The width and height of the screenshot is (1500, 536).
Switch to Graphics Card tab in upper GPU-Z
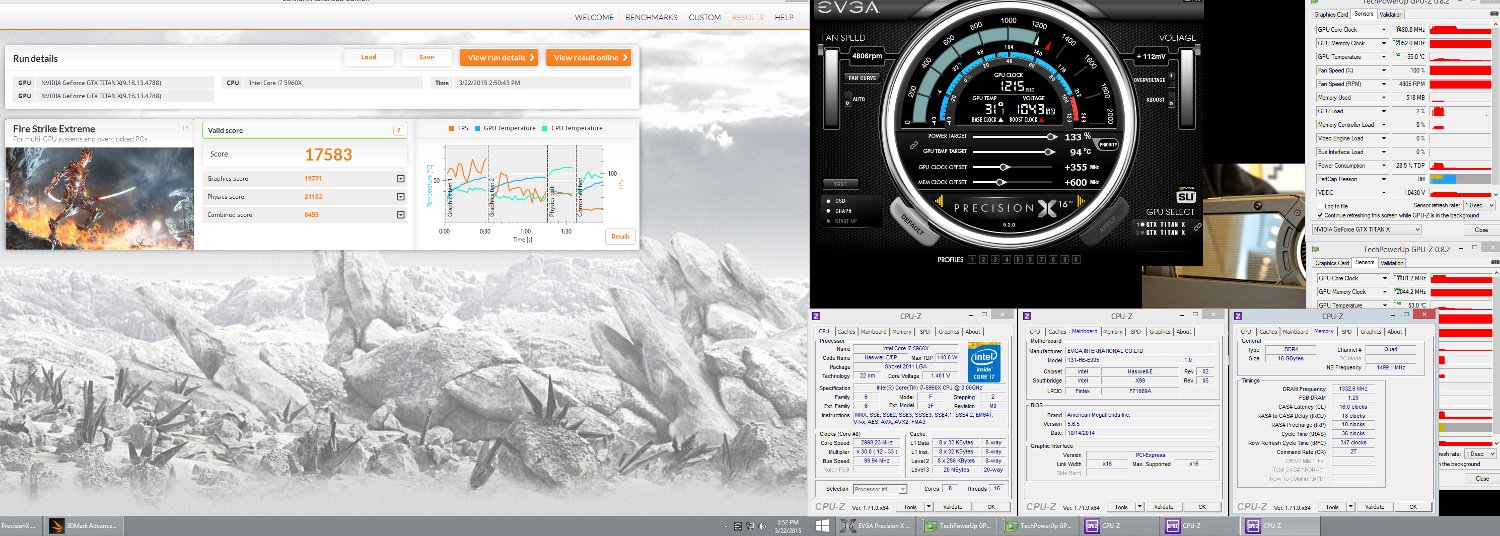(1332, 15)
